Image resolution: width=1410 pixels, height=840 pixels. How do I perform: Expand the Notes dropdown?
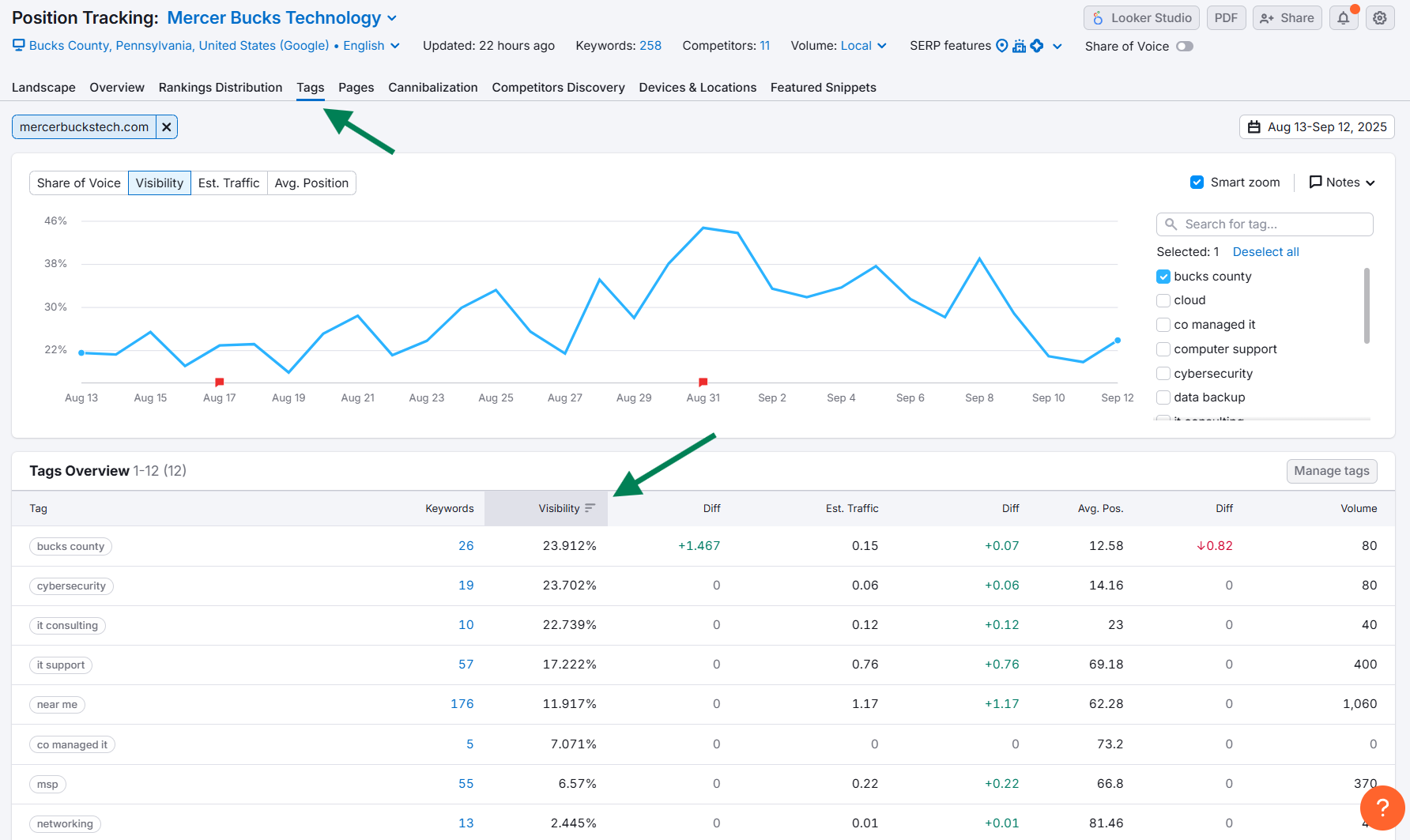click(1370, 182)
